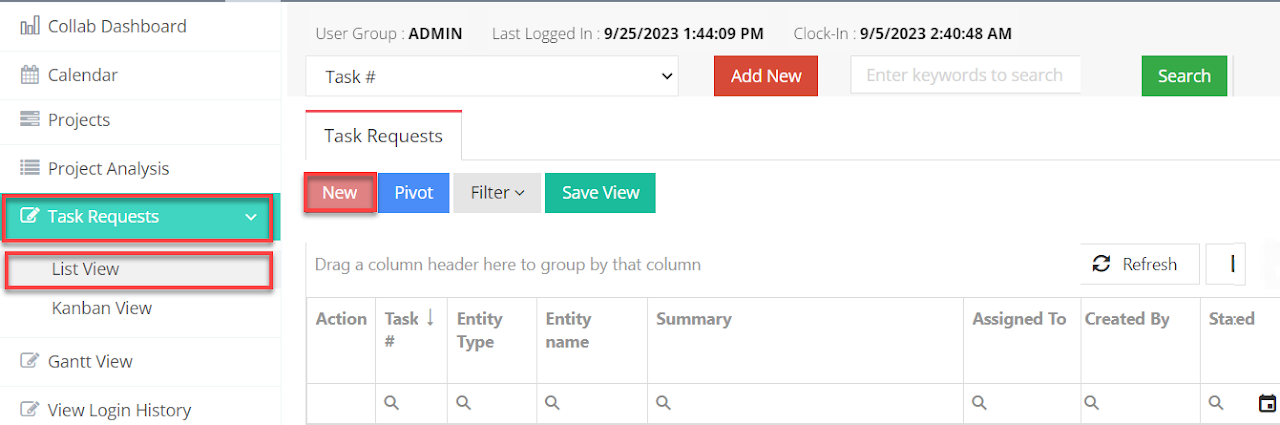Expand the Filter dropdown button
Viewport: 1280px width, 425px height.
pyautogui.click(x=497, y=193)
